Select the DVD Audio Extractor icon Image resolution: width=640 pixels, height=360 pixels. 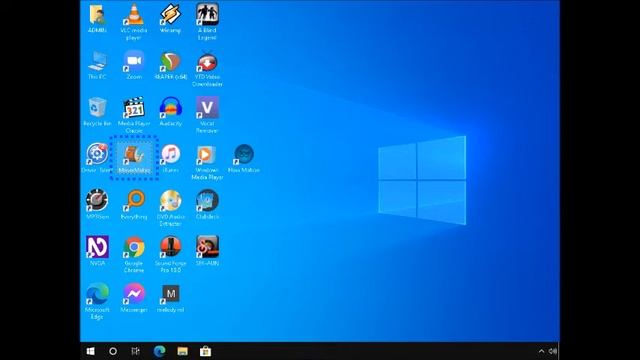coord(171,201)
